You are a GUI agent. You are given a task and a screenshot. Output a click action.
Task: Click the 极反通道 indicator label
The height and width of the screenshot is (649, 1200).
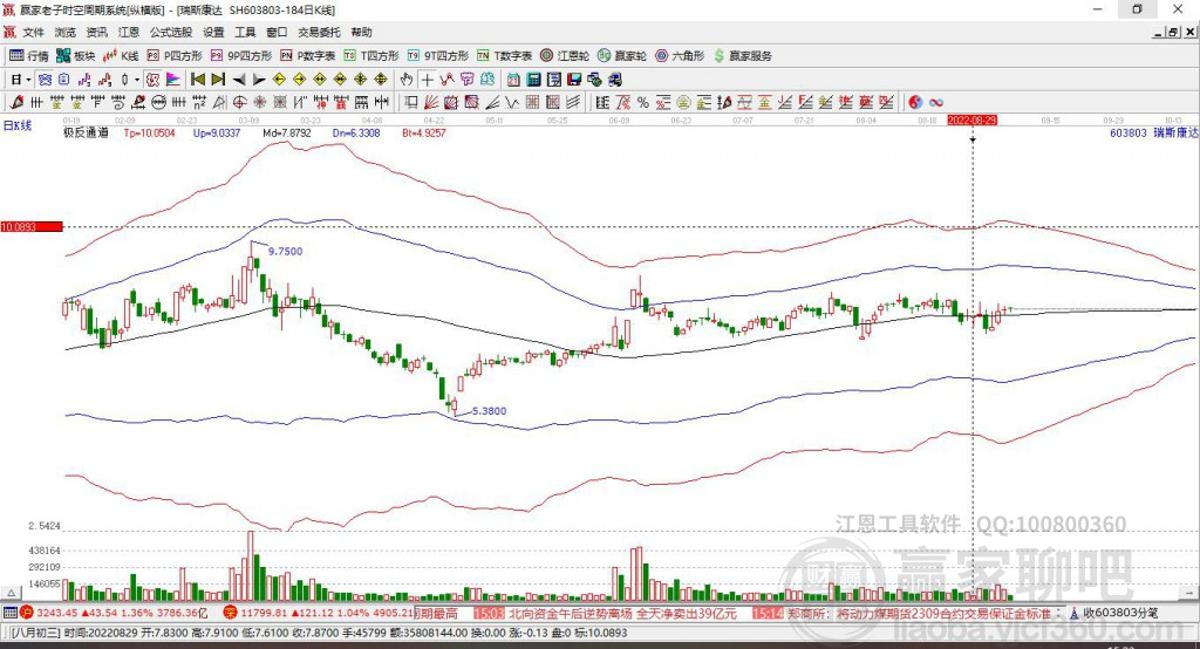pos(85,131)
